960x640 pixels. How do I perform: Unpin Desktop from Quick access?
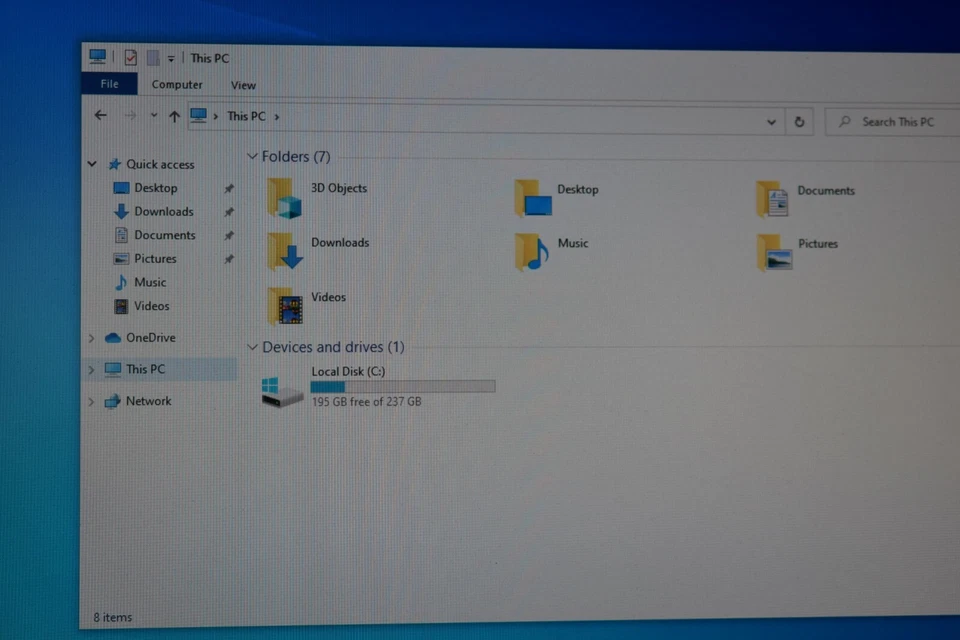[229, 187]
